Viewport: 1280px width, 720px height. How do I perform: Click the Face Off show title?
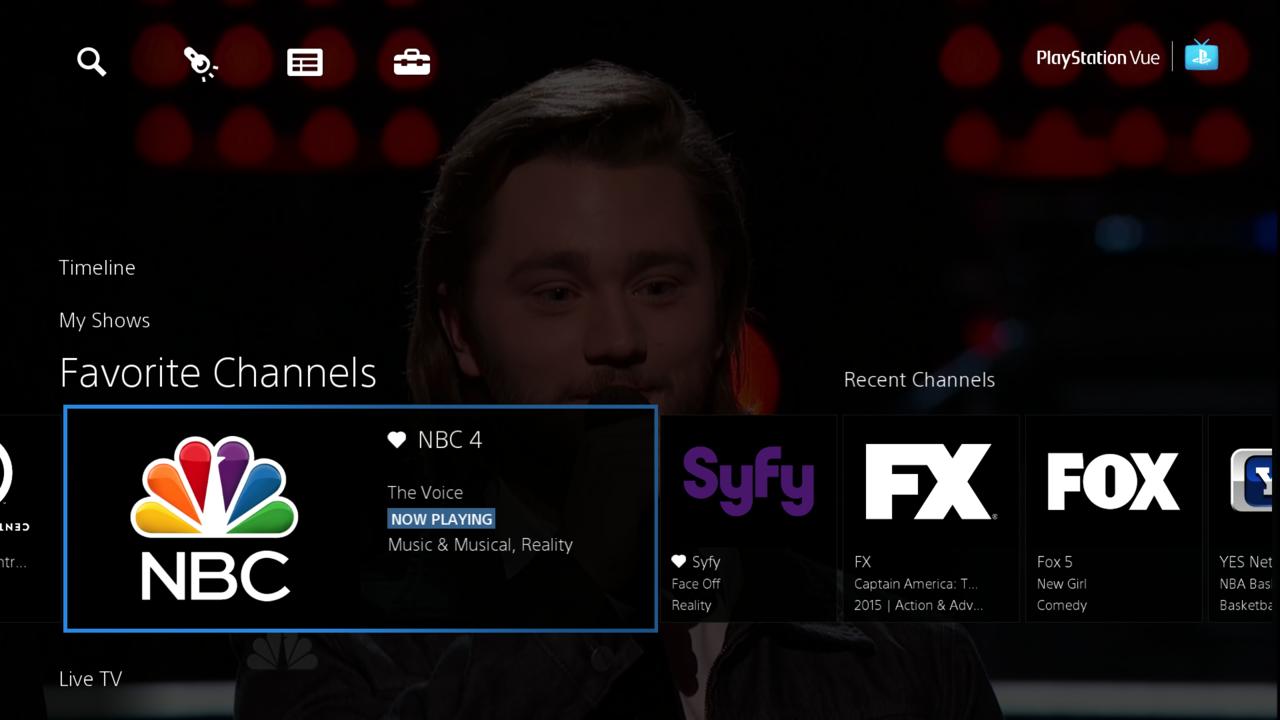[x=696, y=584]
